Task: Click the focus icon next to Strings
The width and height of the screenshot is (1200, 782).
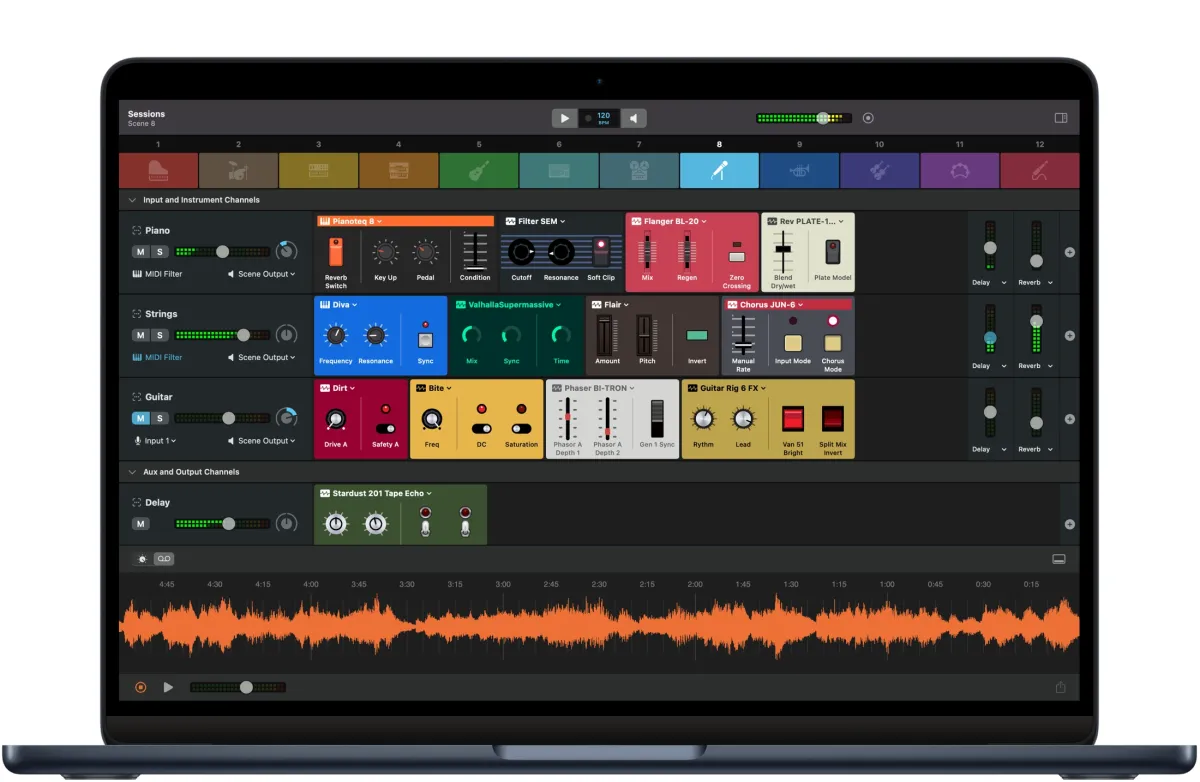Action: coord(136,314)
